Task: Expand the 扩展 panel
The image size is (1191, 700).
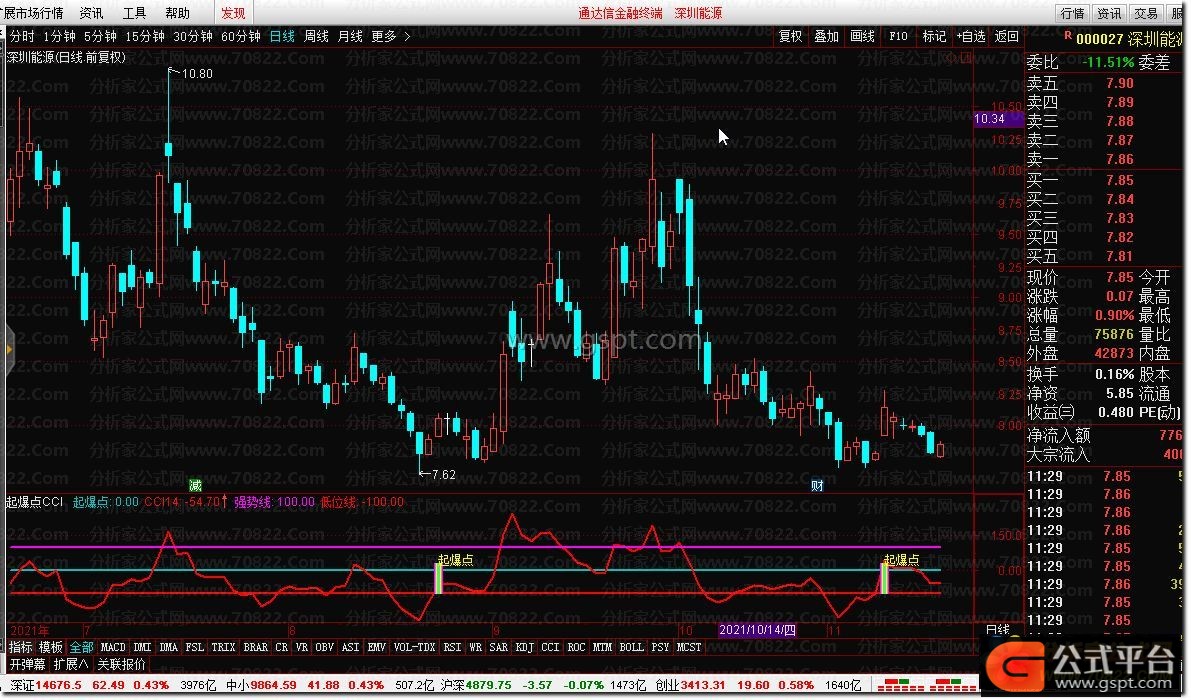Action: click(x=71, y=664)
